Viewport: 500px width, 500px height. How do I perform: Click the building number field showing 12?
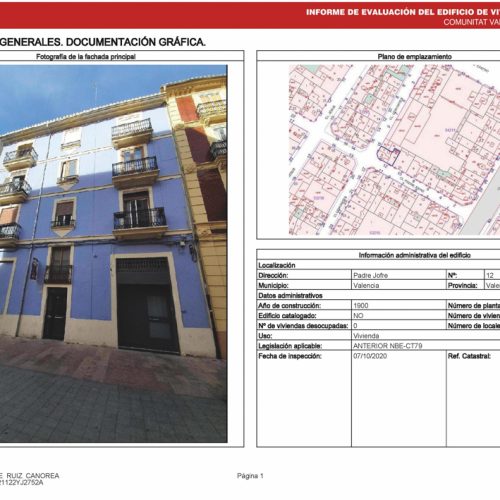pyautogui.click(x=492, y=275)
